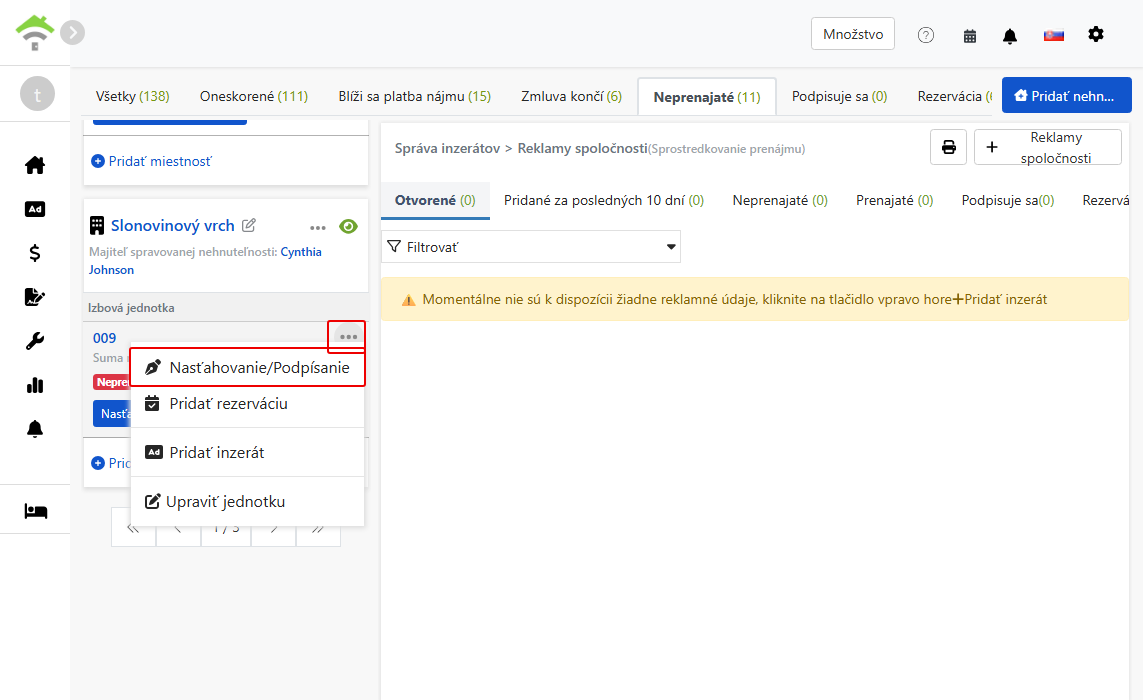The image size is (1143, 700).
Task: Select the Podpisuje sa (0) top tab
Action: pyautogui.click(x=840, y=96)
